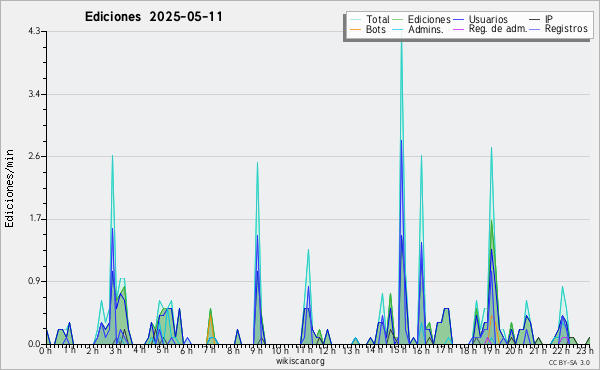
Task: Click the Ediciones/min axis title
Action: (9, 188)
